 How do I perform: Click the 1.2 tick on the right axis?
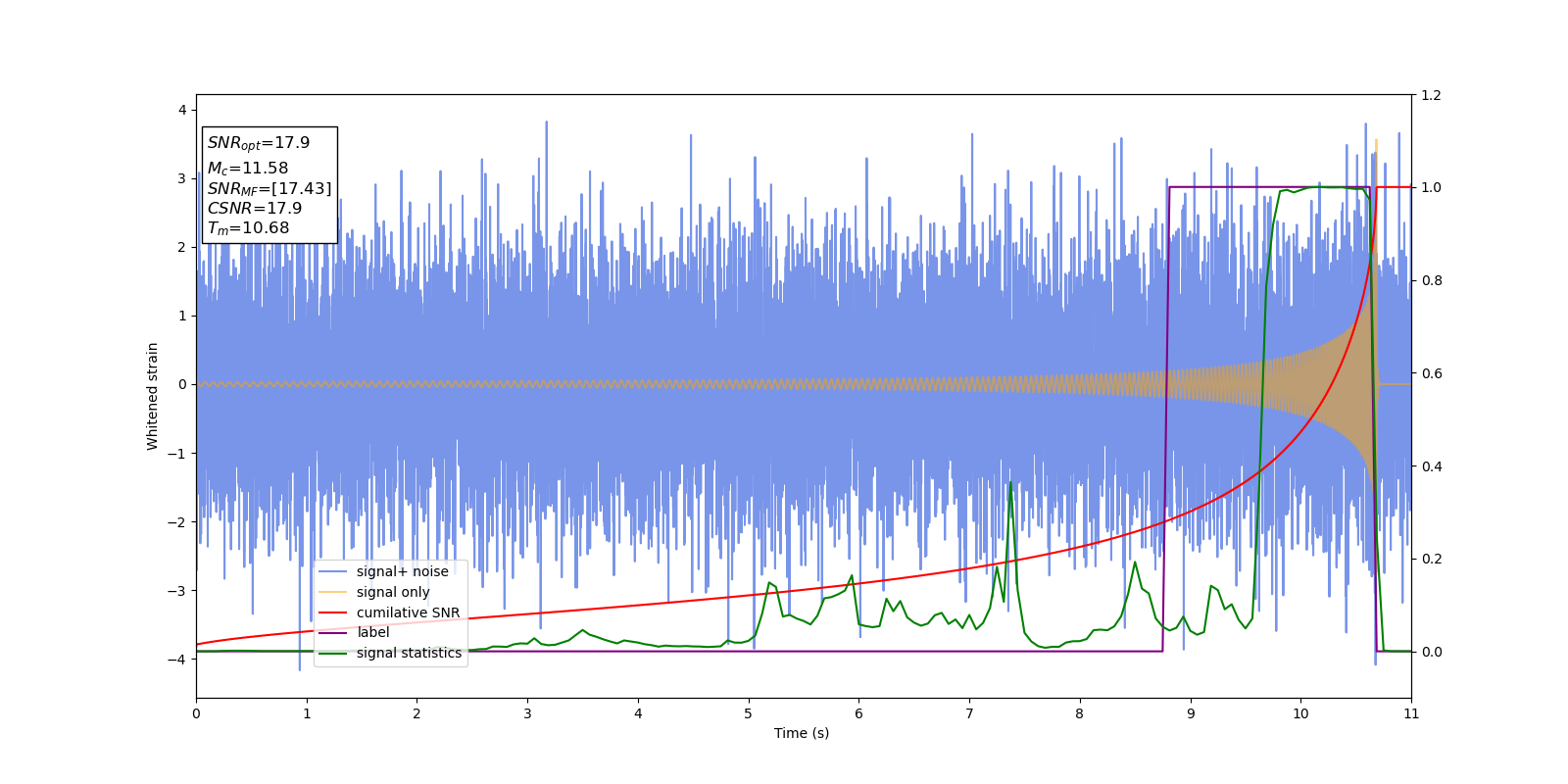click(1431, 95)
